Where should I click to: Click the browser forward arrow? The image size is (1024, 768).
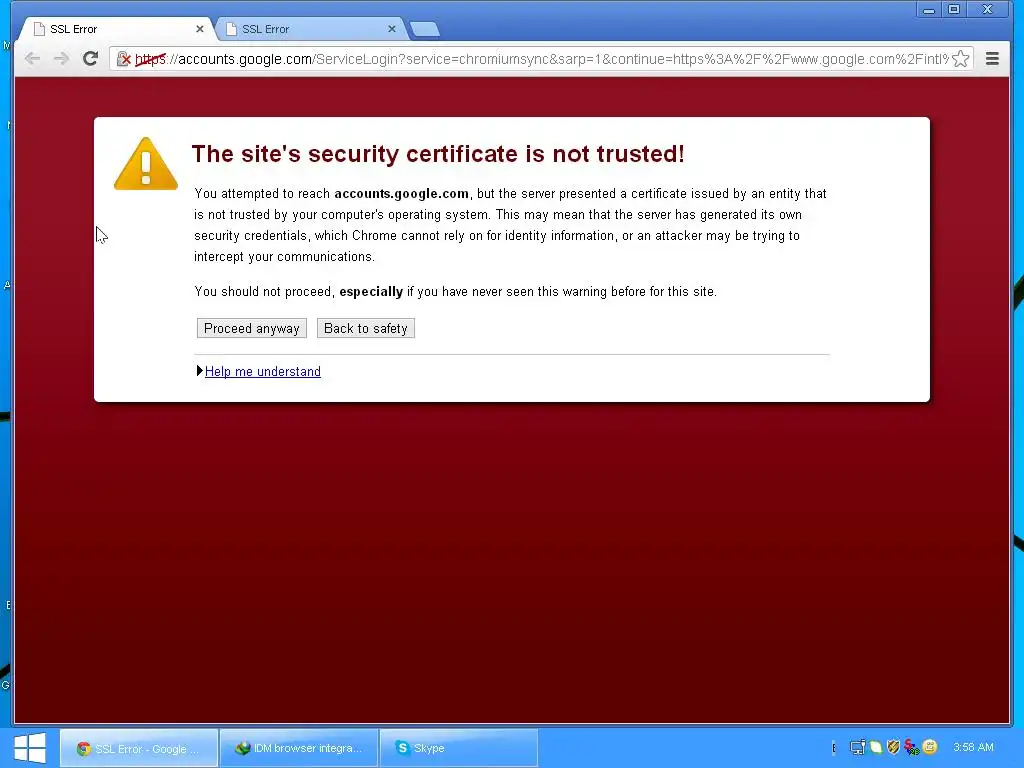coord(61,59)
